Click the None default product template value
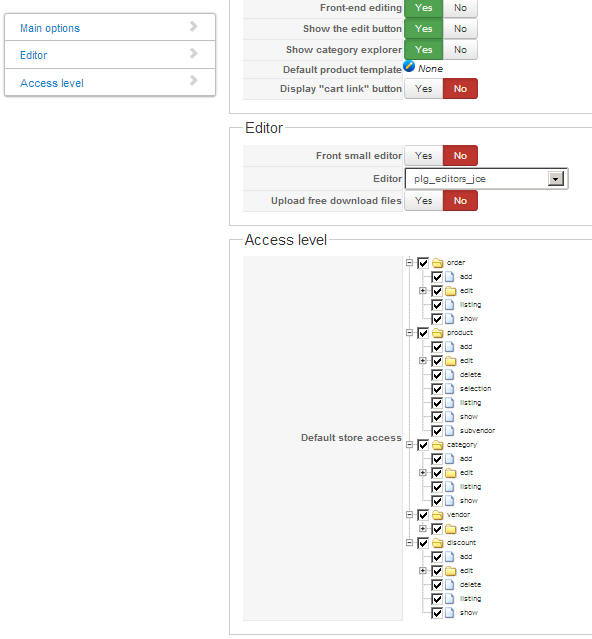 430,69
